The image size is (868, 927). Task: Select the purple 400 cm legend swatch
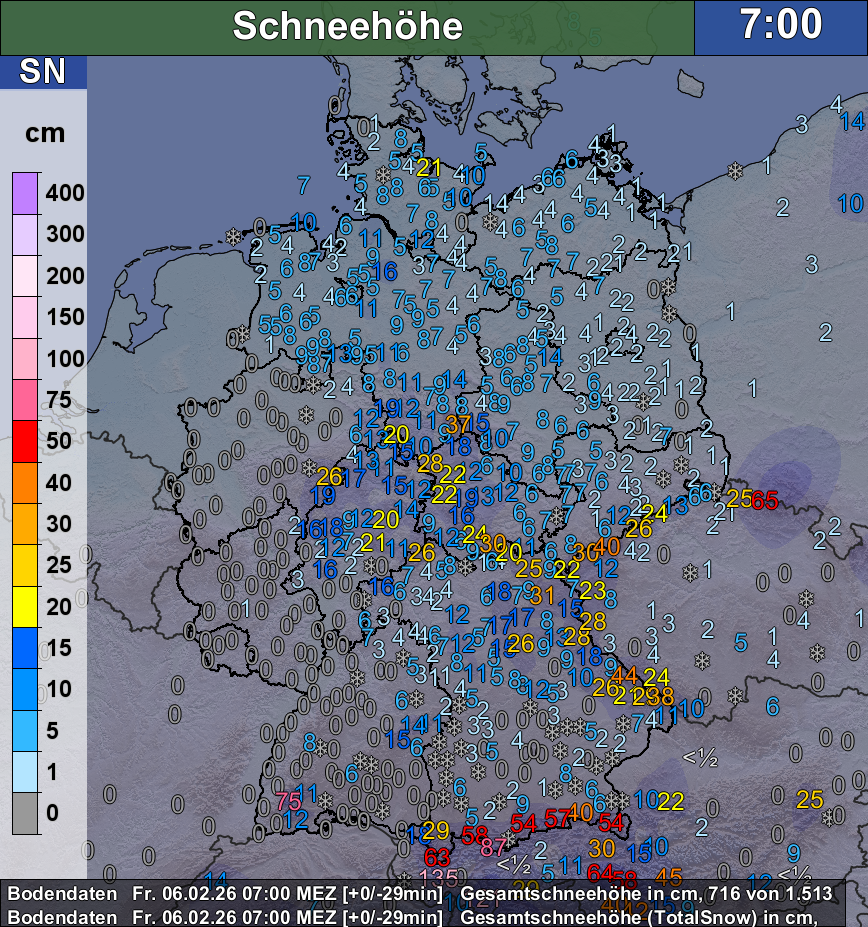pyautogui.click(x=25, y=192)
